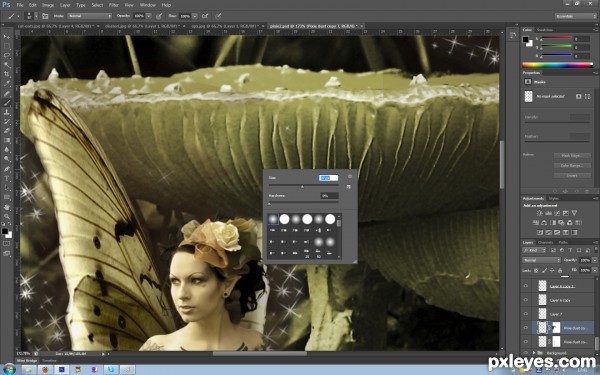Click Photoshop taskbar icon
The height and width of the screenshot is (375, 600).
pos(62,369)
